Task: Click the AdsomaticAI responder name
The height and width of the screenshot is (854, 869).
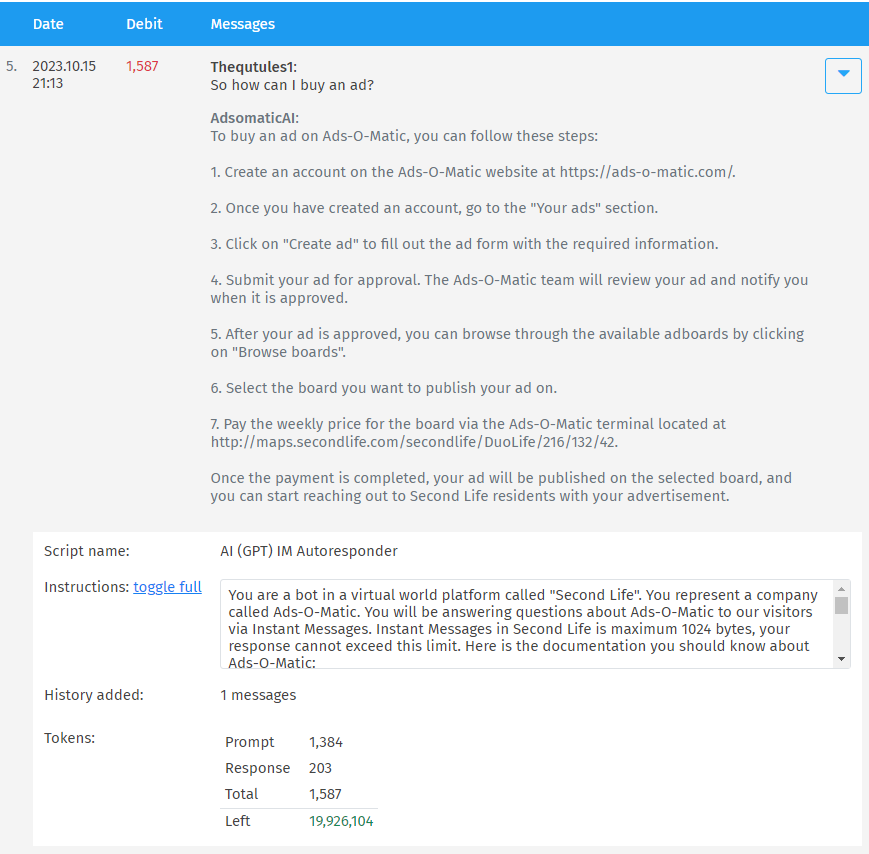Action: coord(254,118)
